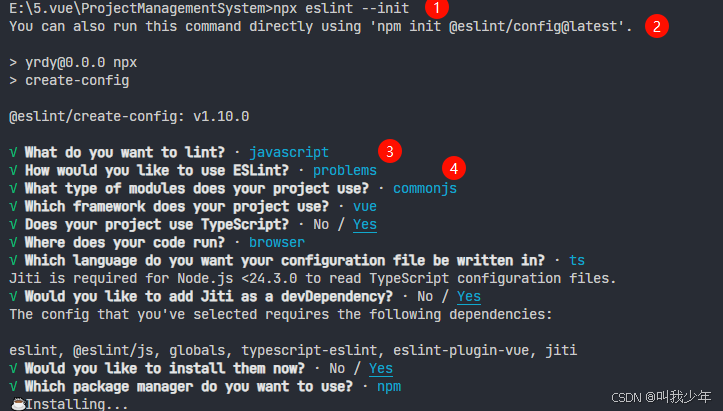Click the red circle marker numbered 1
The height and width of the screenshot is (411, 723).
coord(437,7)
